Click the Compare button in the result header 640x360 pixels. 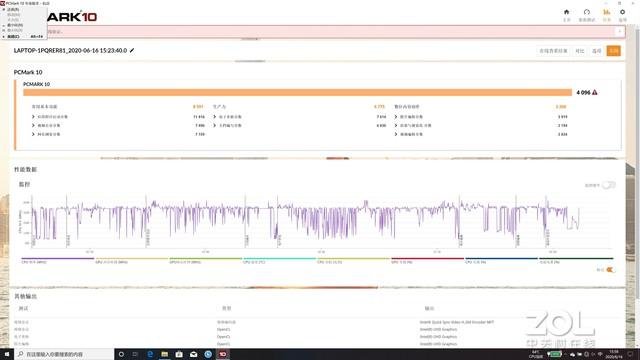[580, 51]
